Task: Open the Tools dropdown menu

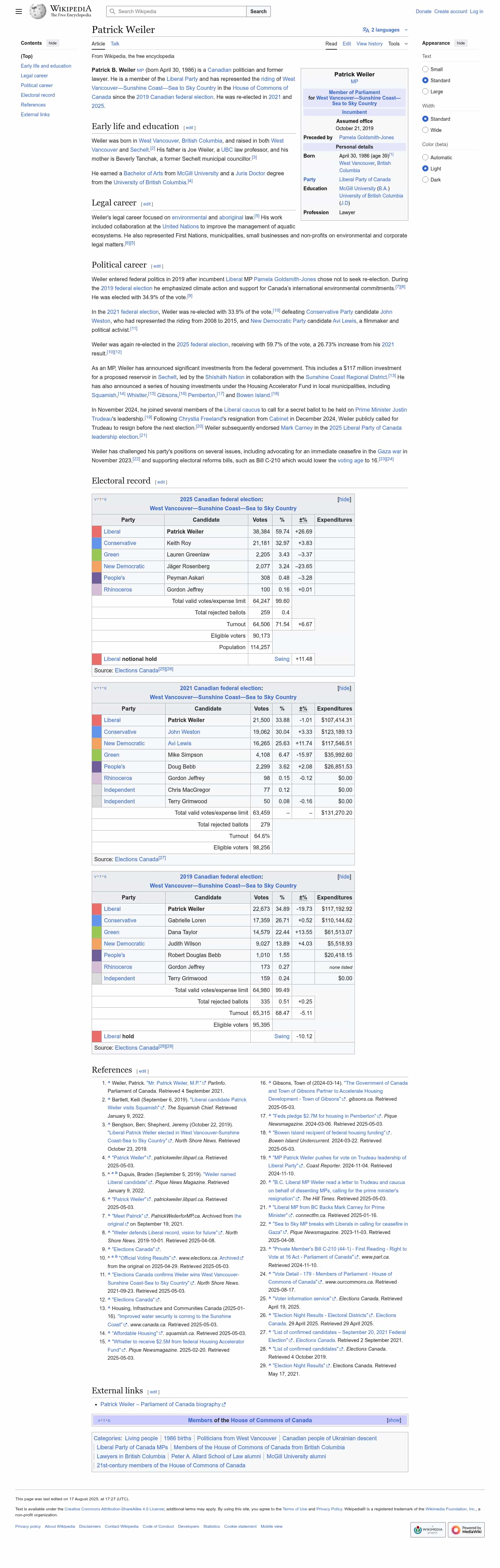Action: 398,44
